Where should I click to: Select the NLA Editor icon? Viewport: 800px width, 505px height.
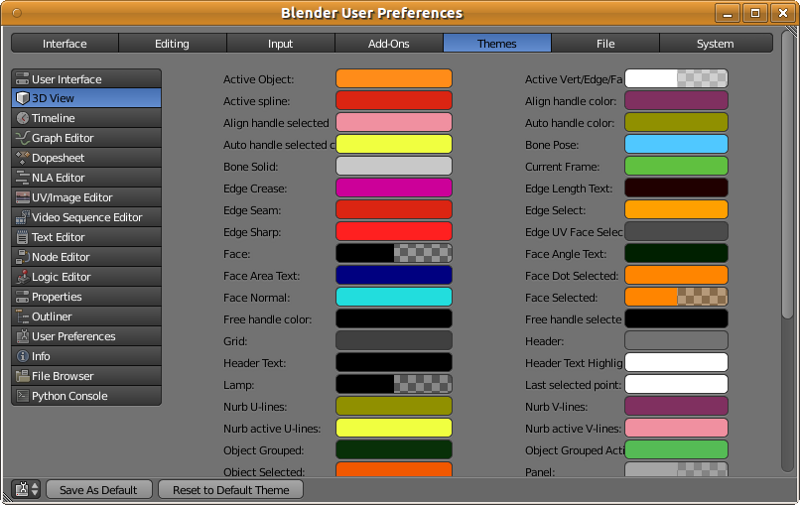[22, 178]
